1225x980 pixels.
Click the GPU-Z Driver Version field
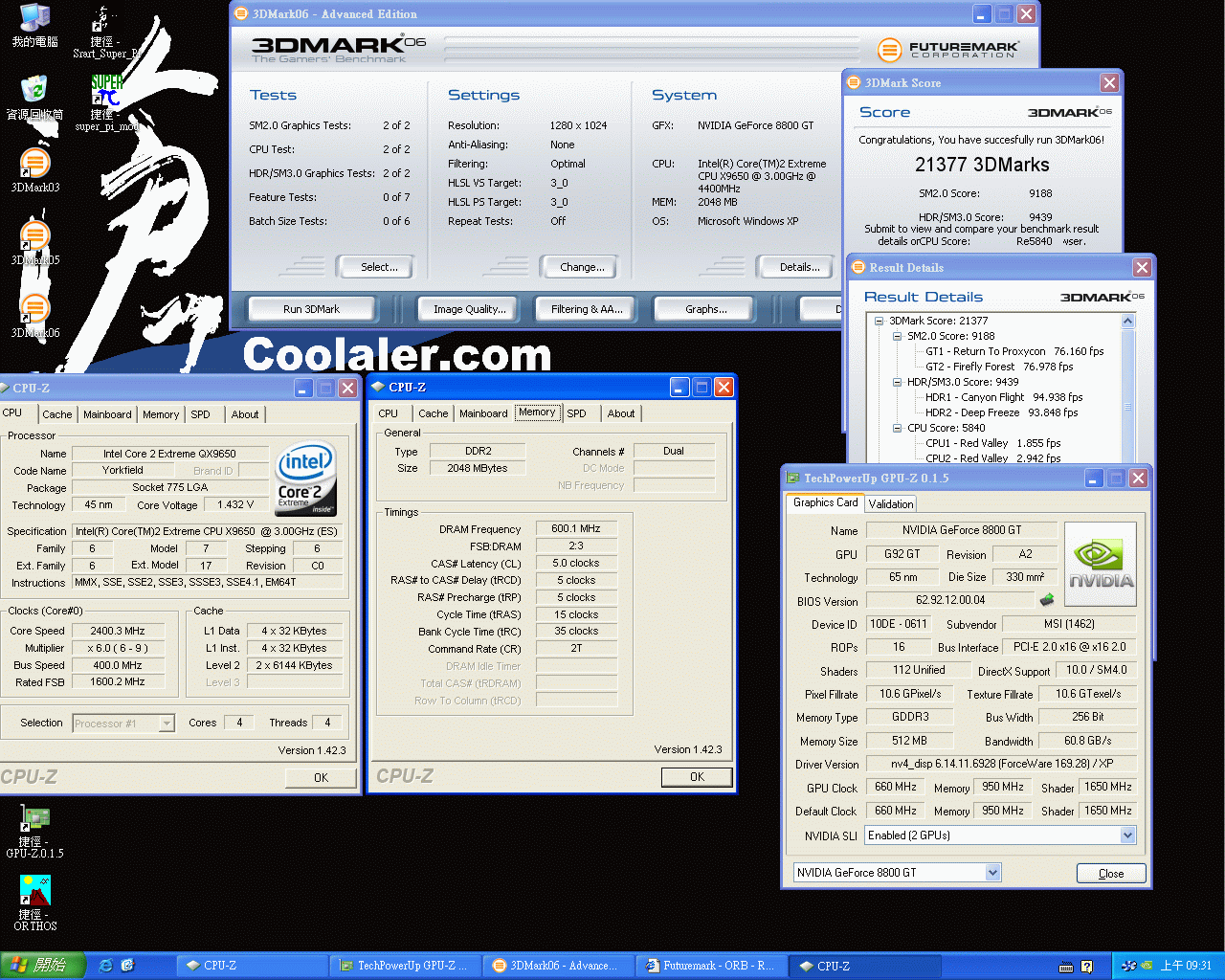(1000, 764)
